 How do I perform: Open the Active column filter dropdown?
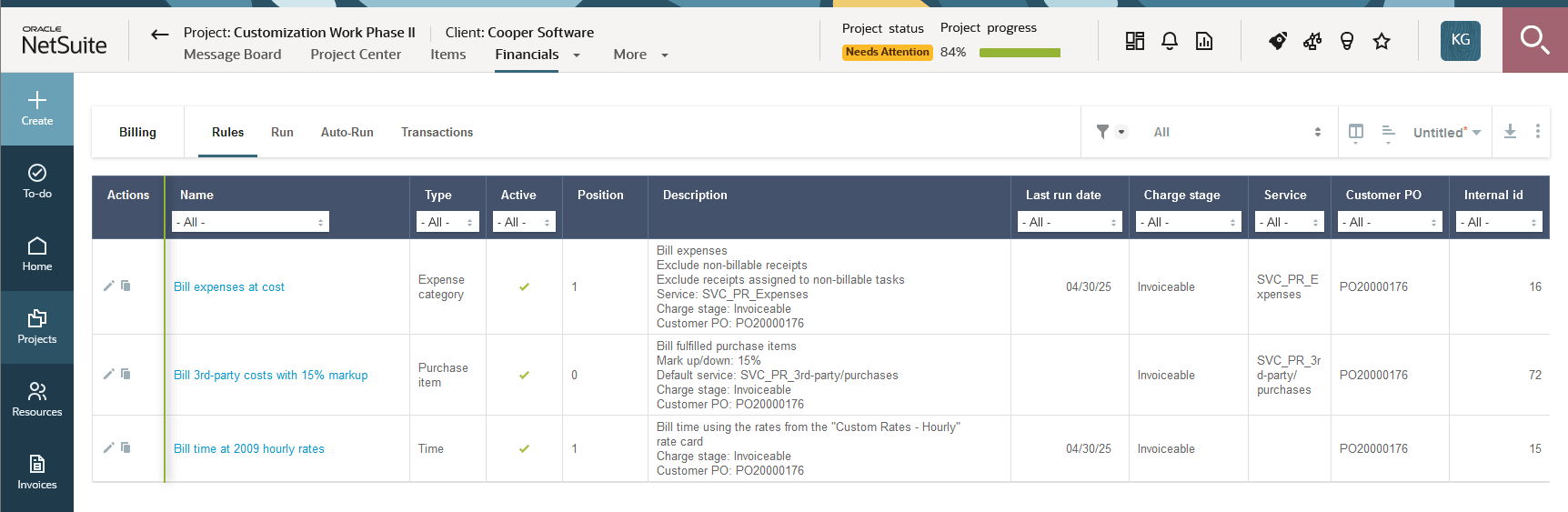coord(524,222)
